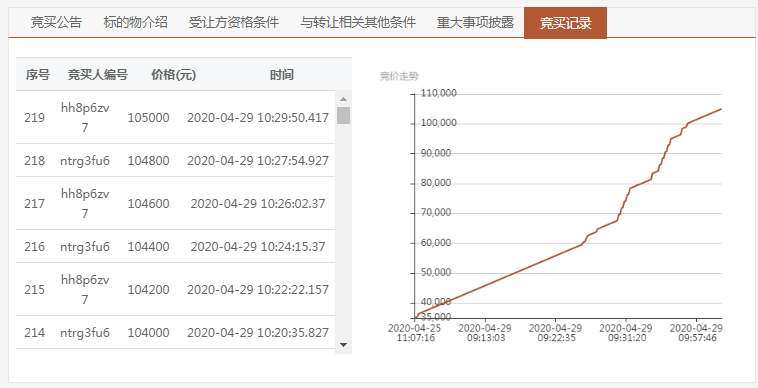Select 与转让相关其他条件 tab
Screen dimensions: 758x388
pyautogui.click(x=358, y=22)
